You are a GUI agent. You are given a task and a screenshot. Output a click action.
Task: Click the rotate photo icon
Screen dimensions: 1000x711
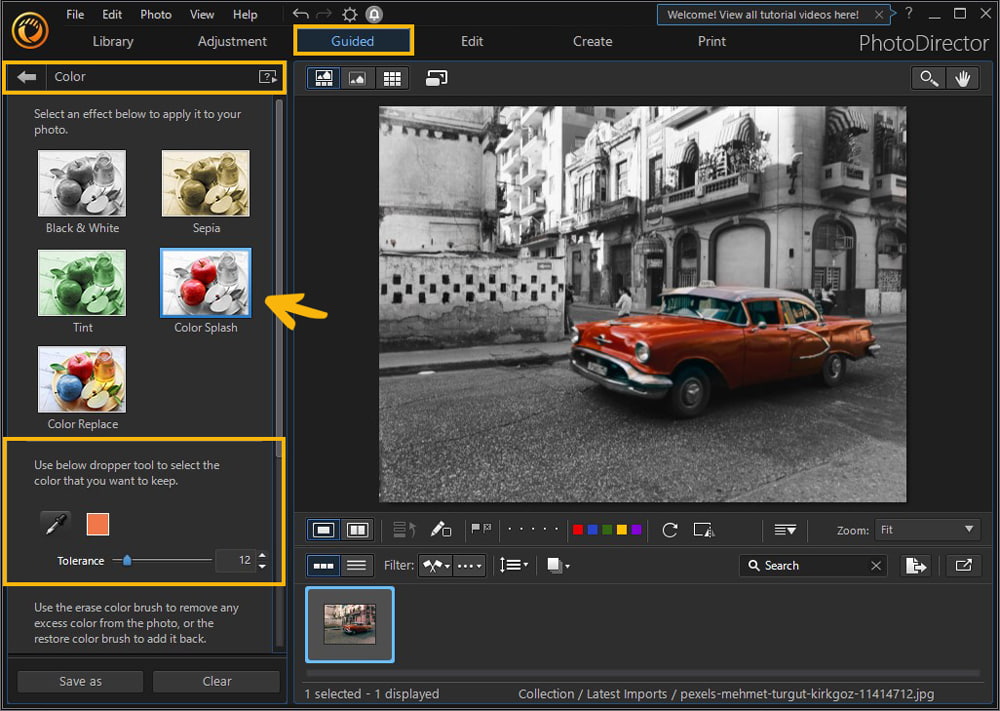tap(670, 530)
